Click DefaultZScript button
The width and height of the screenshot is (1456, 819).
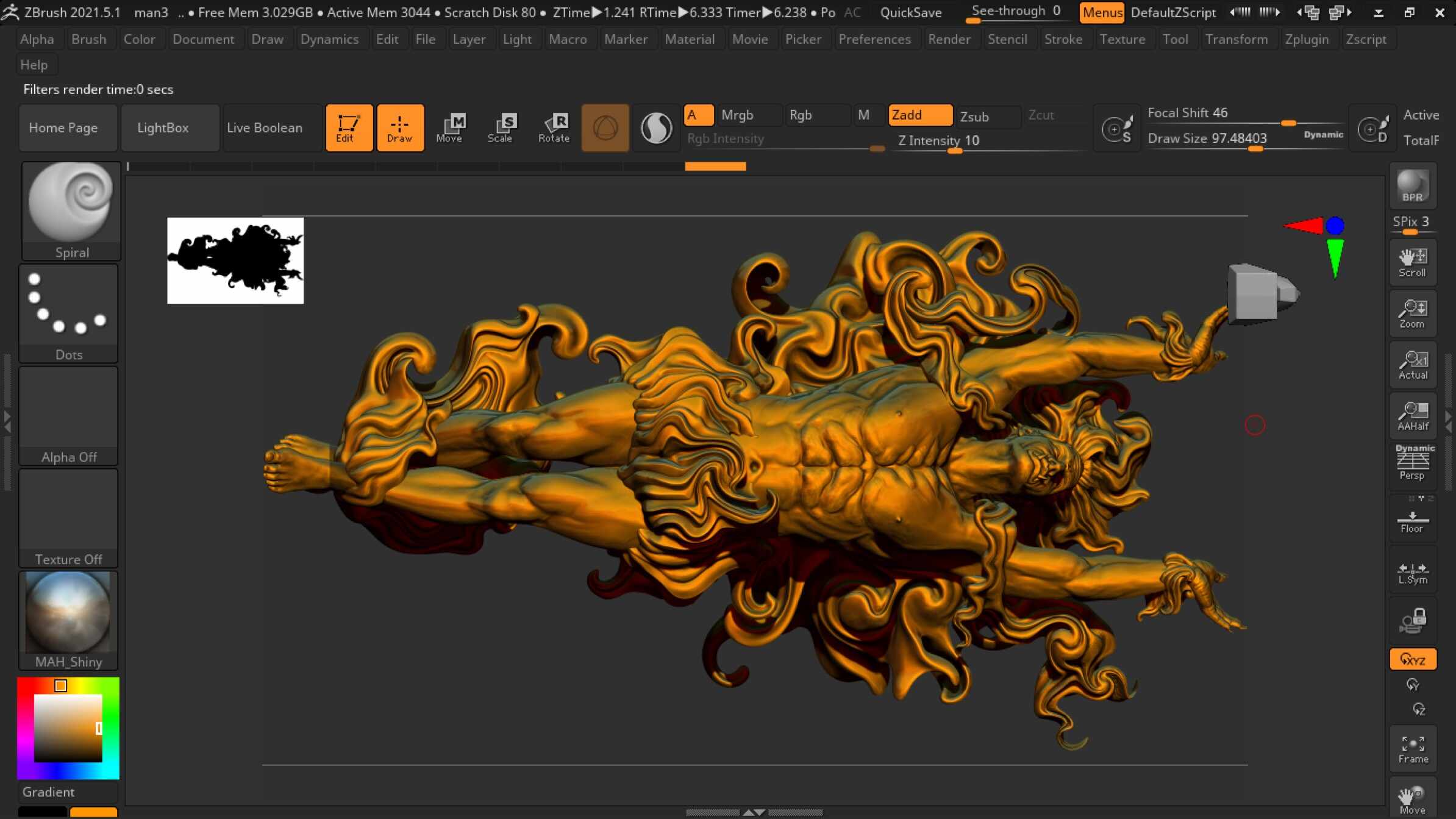click(x=1173, y=12)
